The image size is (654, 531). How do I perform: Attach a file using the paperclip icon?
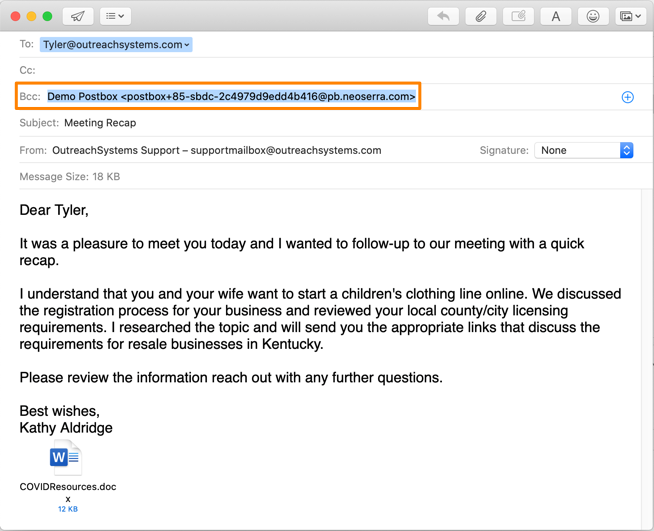click(x=481, y=16)
